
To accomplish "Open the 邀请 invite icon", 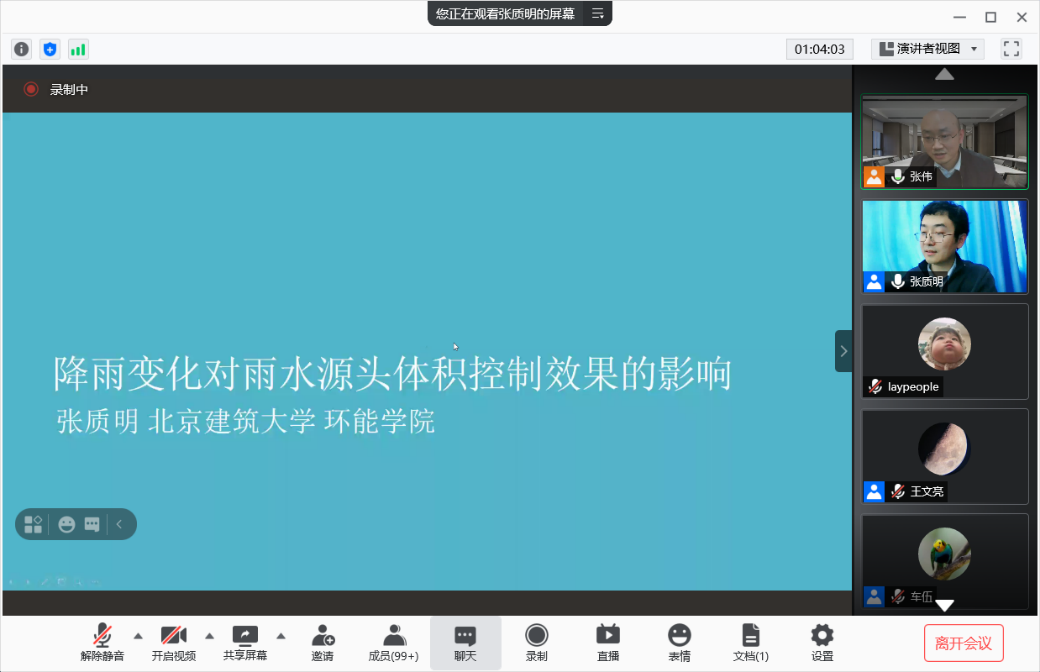I will point(322,641).
